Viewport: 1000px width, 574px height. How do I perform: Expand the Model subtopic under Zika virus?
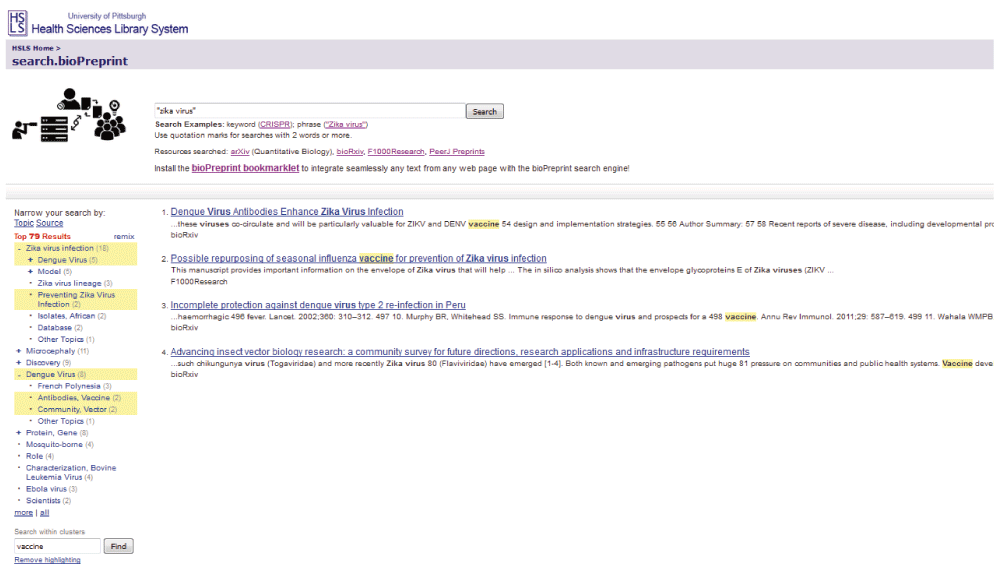[x=30, y=272]
